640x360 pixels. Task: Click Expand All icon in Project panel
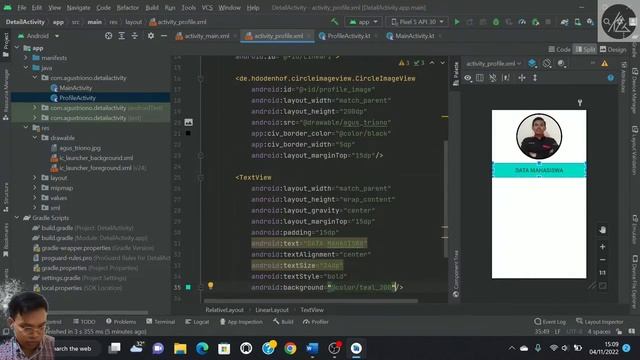coord(121,36)
